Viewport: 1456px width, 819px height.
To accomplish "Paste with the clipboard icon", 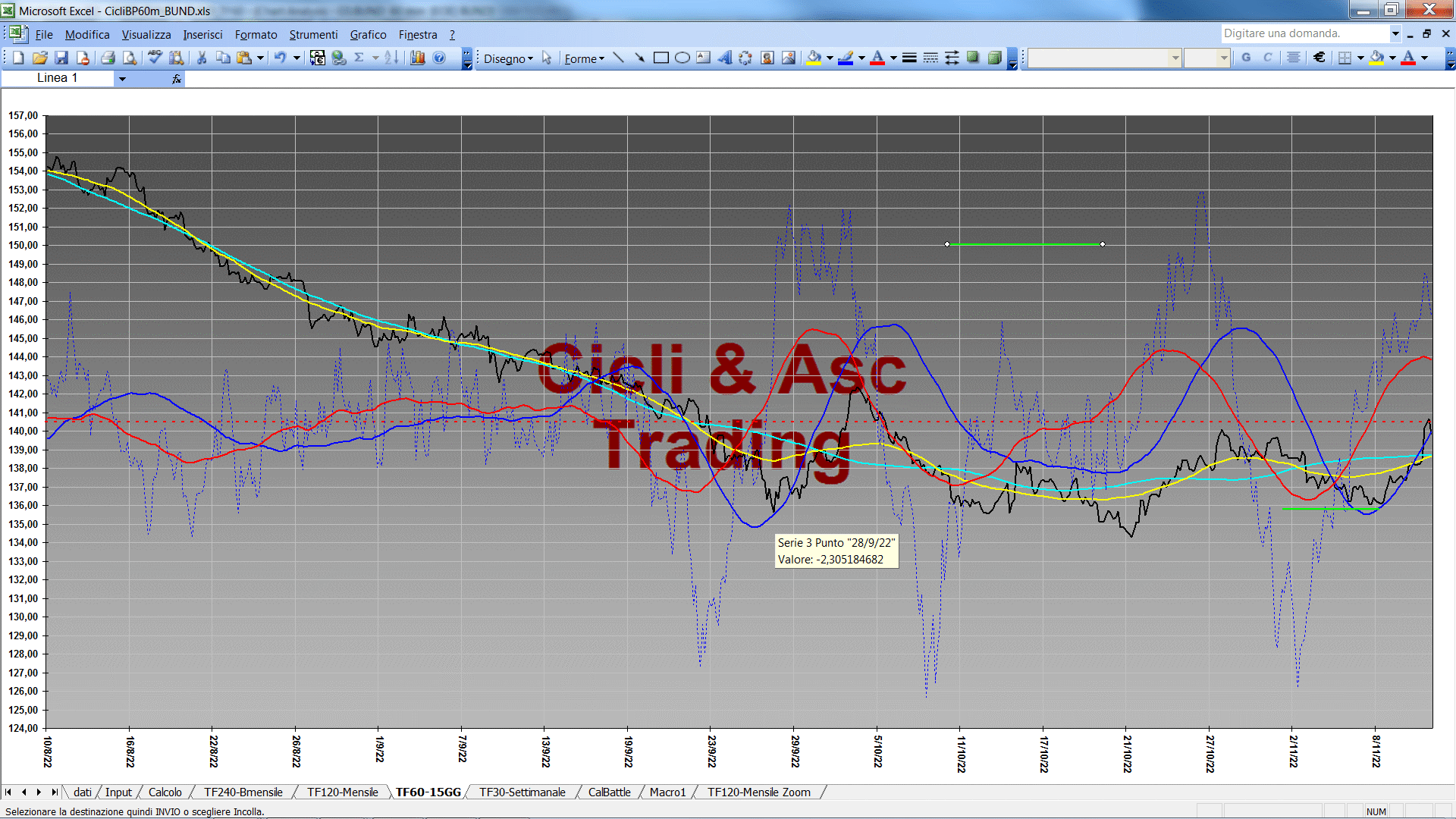I will coord(244,58).
